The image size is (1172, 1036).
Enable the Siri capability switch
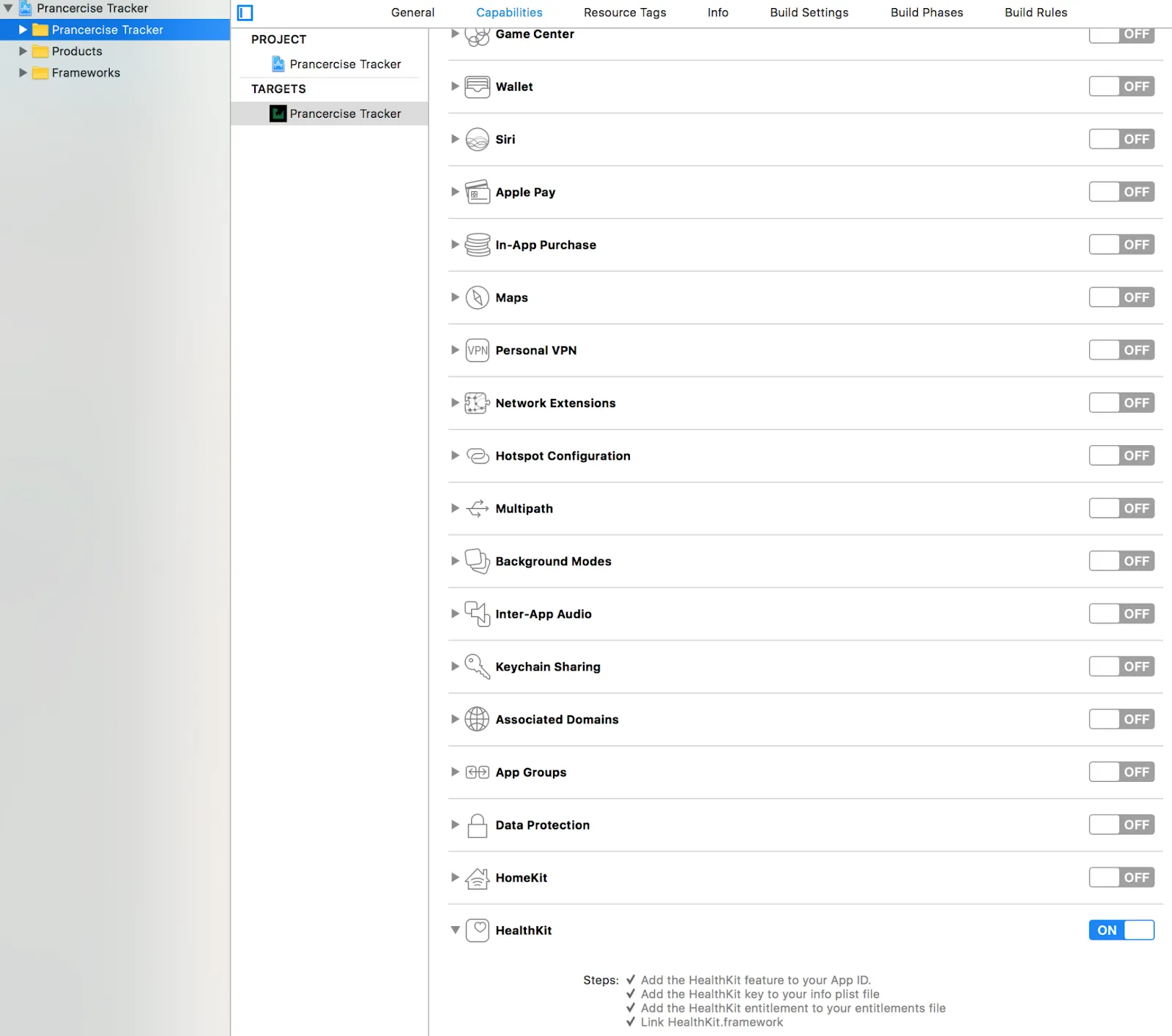1121,139
